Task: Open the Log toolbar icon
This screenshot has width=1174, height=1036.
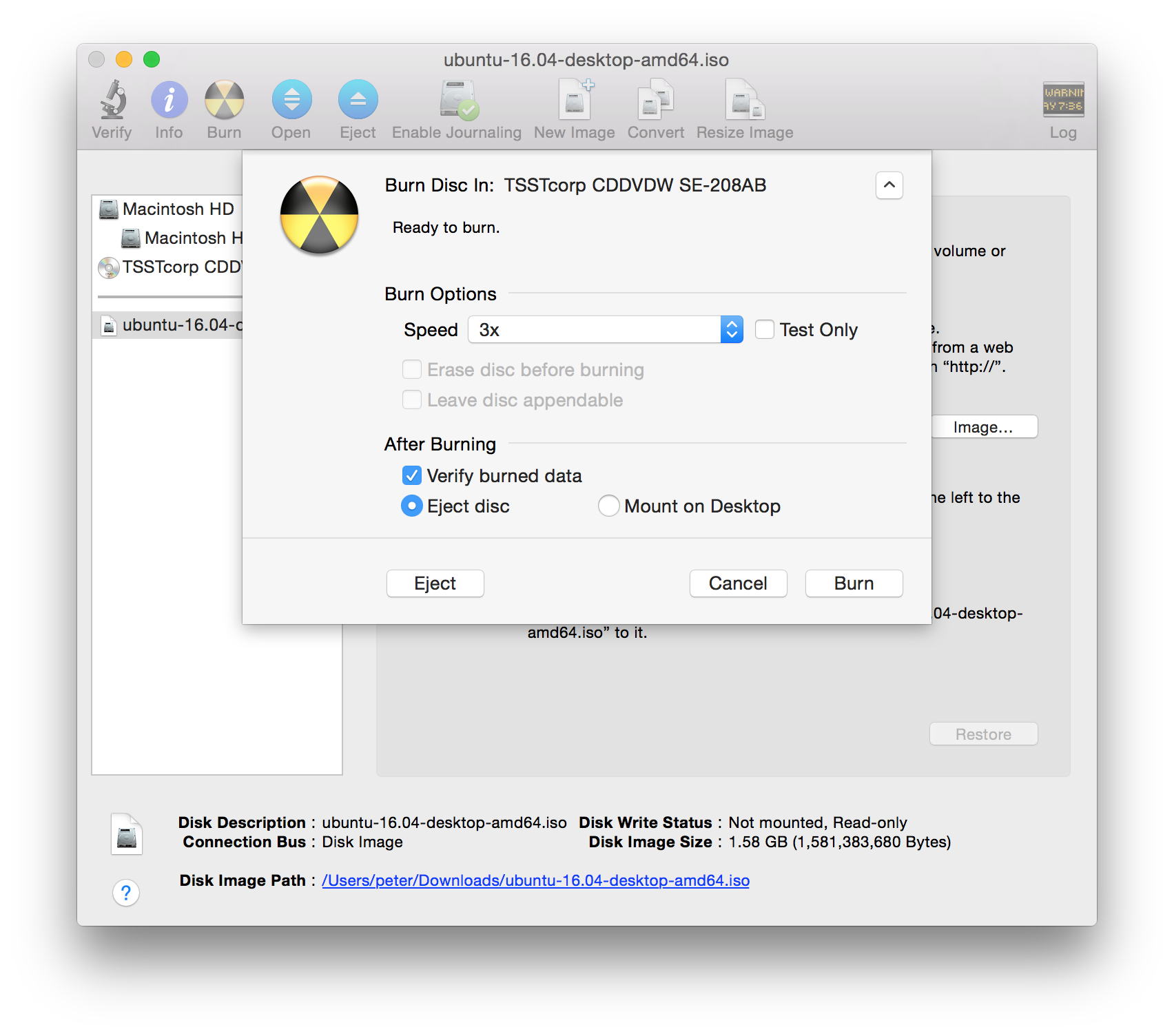Action: [1063, 100]
